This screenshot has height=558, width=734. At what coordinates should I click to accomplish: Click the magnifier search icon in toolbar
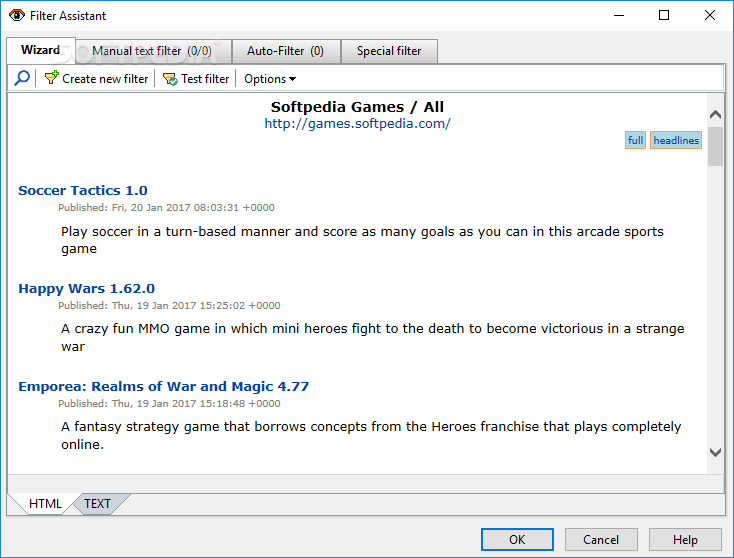(22, 78)
